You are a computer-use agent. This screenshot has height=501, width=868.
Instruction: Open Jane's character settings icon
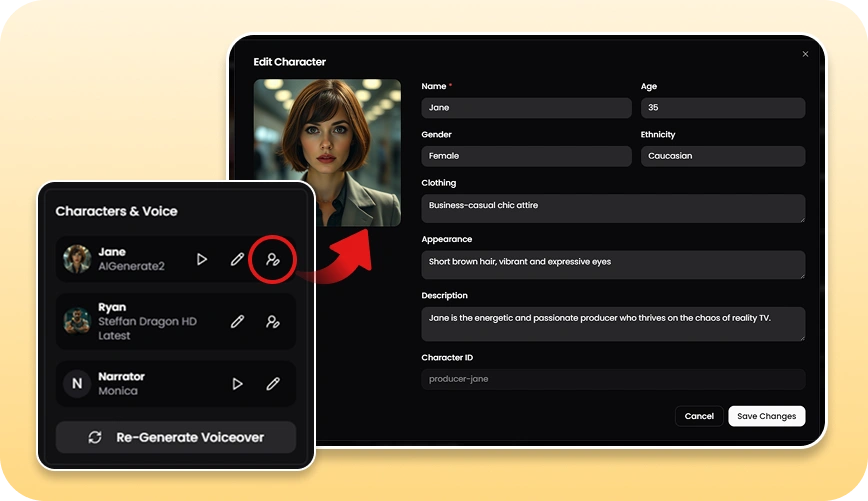pos(272,259)
